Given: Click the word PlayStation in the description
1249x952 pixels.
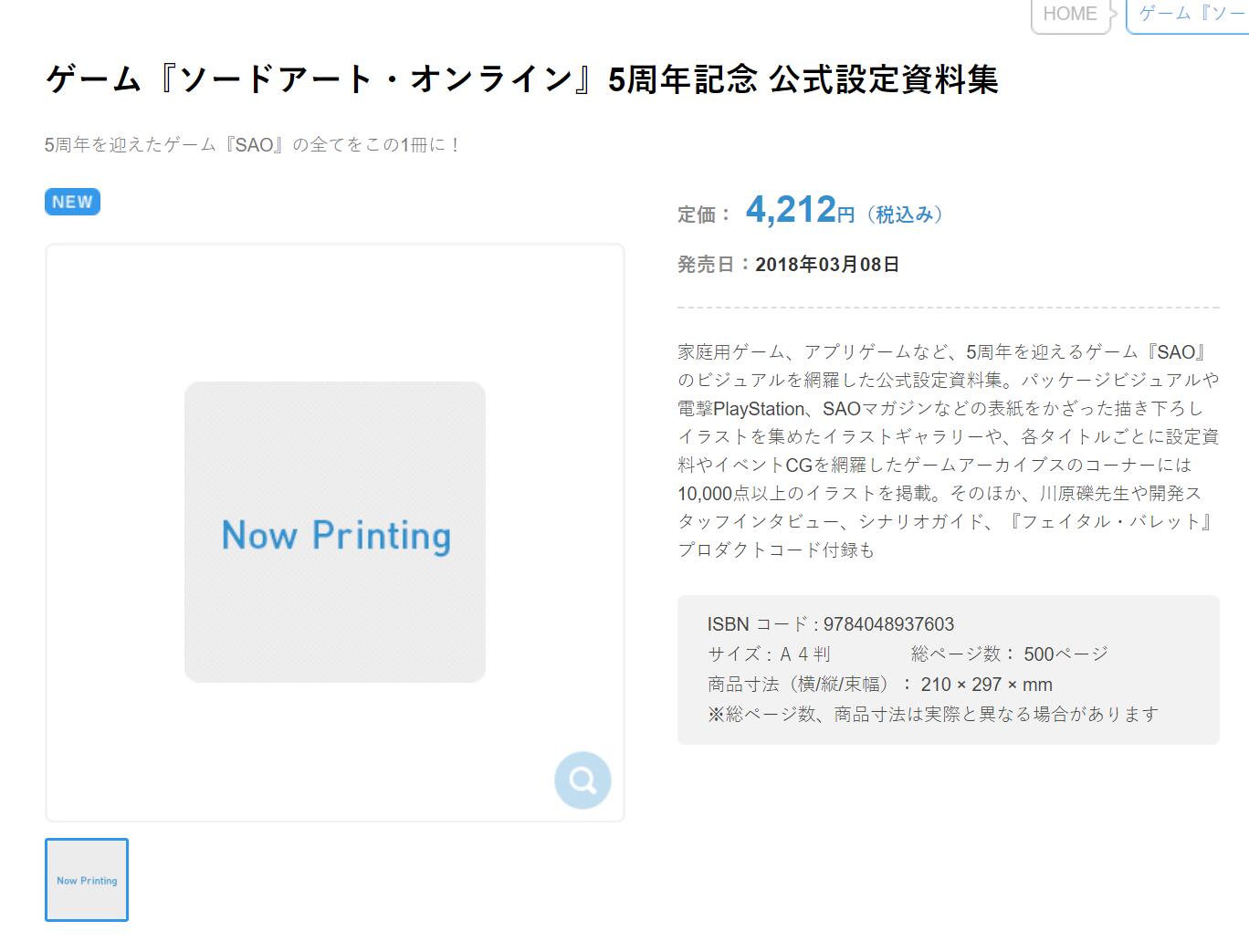Looking at the screenshot, I should [759, 408].
